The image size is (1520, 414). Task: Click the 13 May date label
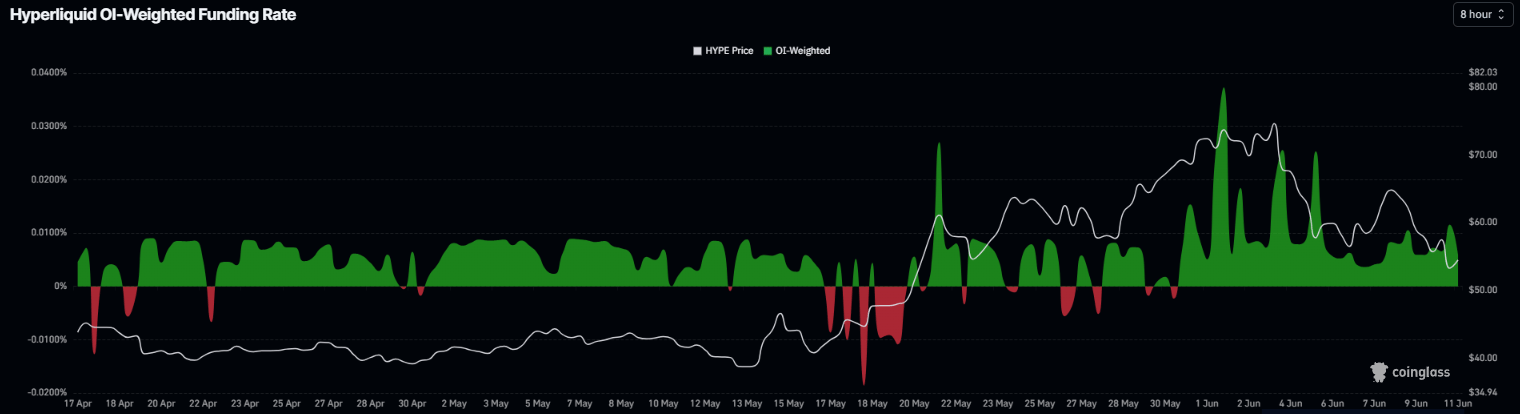pyautogui.click(x=745, y=403)
